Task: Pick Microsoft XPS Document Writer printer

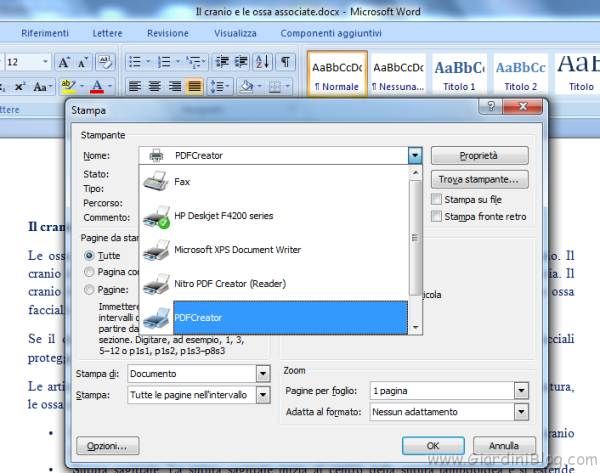Action: click(237, 250)
